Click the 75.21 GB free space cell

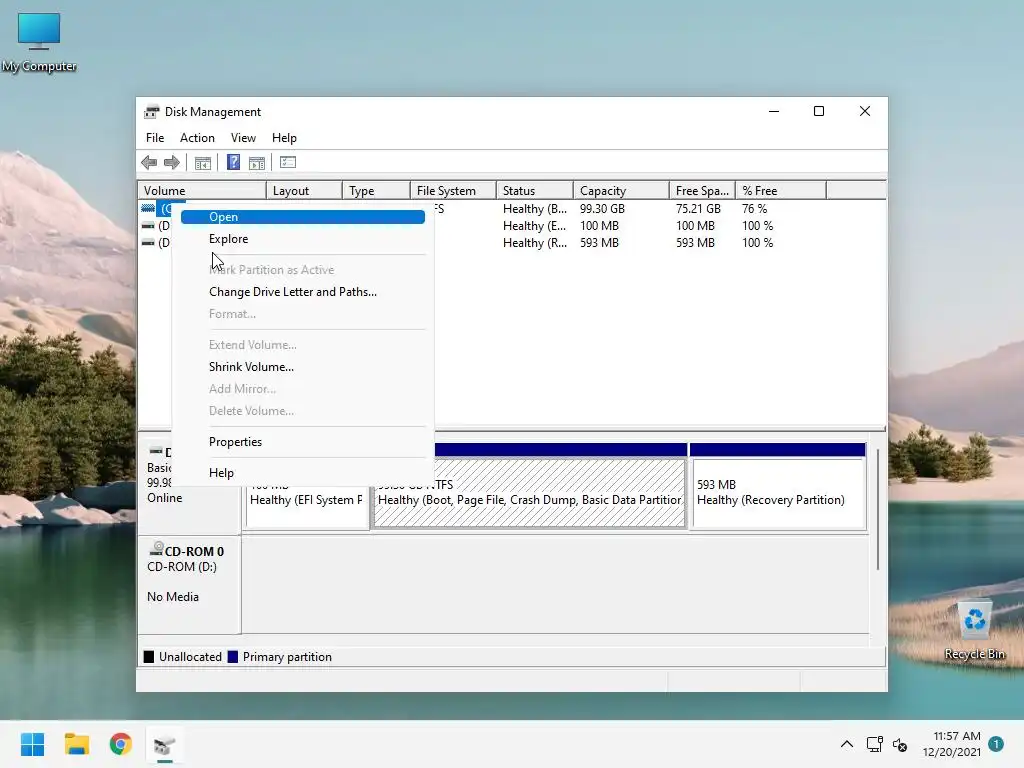698,209
